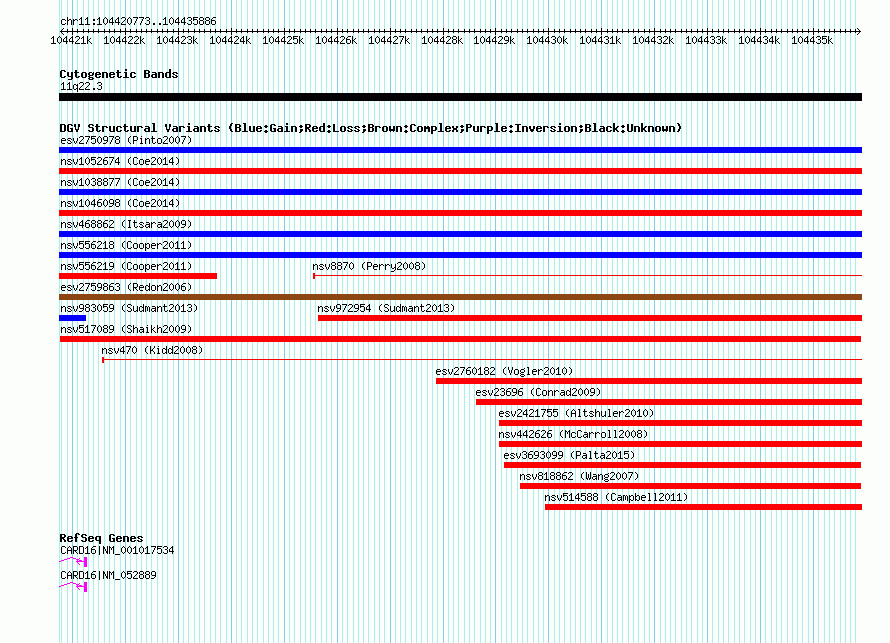Click the black 11q22.3 cytogenetic band bar
Screen dimensions: 890x643
point(460,97)
